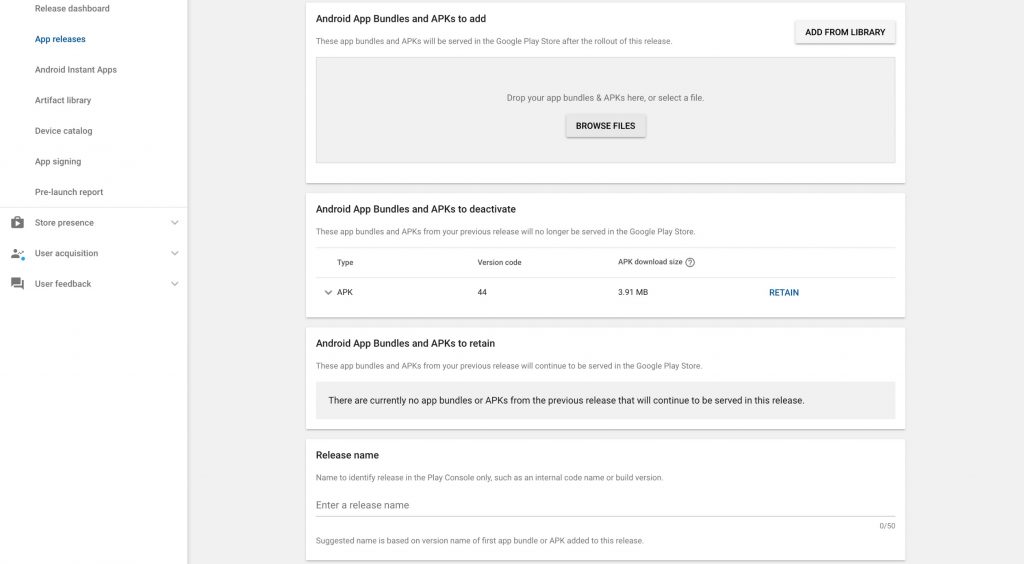Click the ADD FROM LIBRARY button
The width and height of the screenshot is (1024, 564).
tap(845, 32)
